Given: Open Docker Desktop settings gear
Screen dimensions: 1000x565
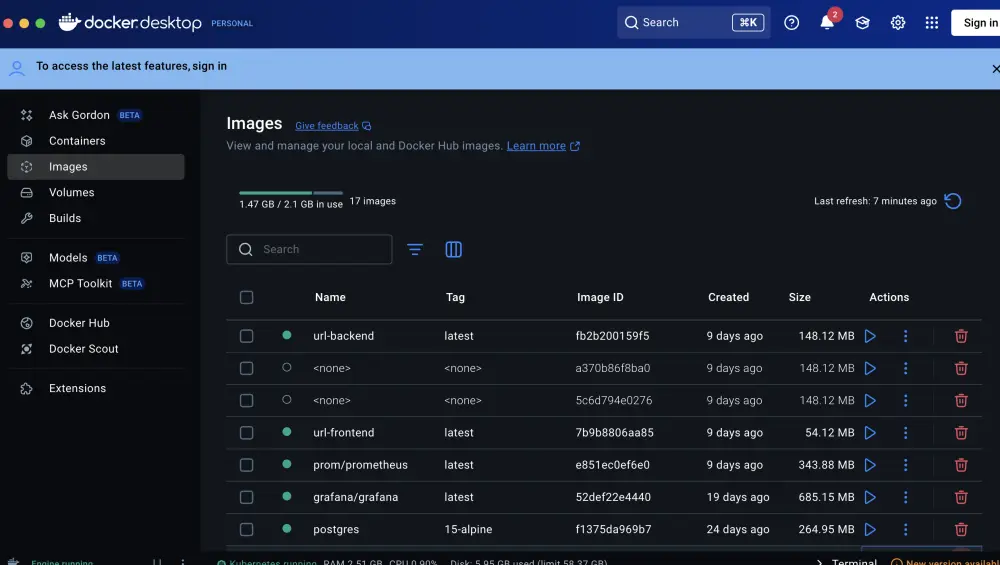Looking at the screenshot, I should coord(898,23).
